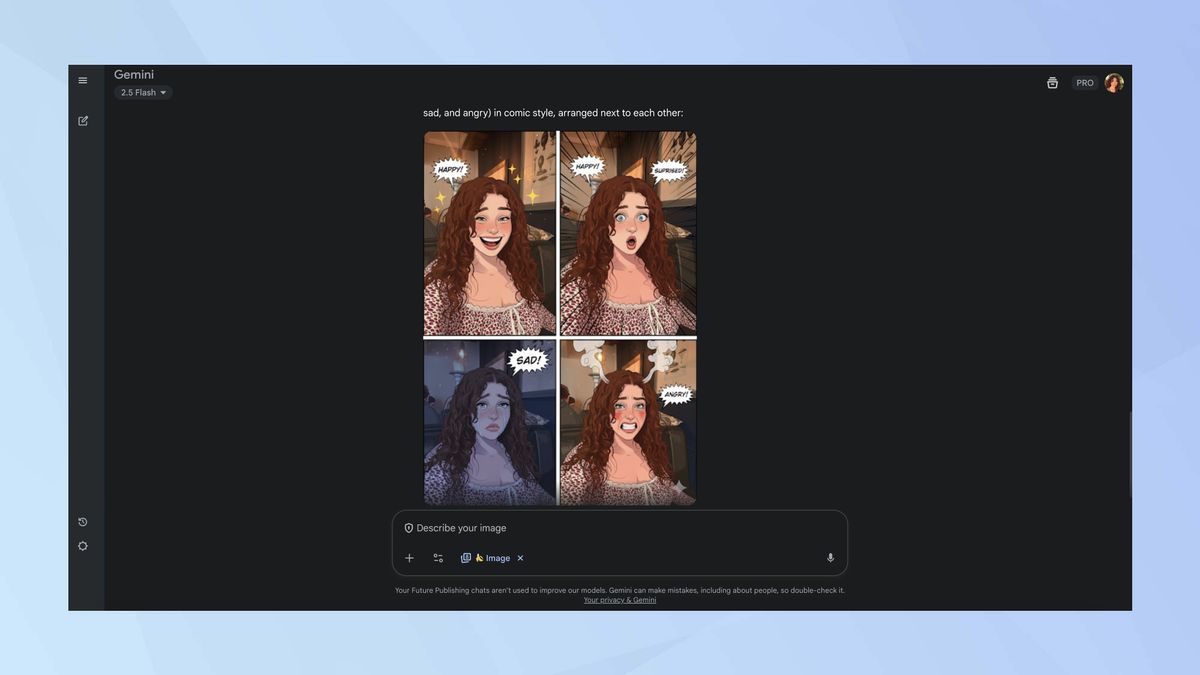The height and width of the screenshot is (675, 1200).
Task: Activate voice input with the microphone icon
Action: point(830,557)
